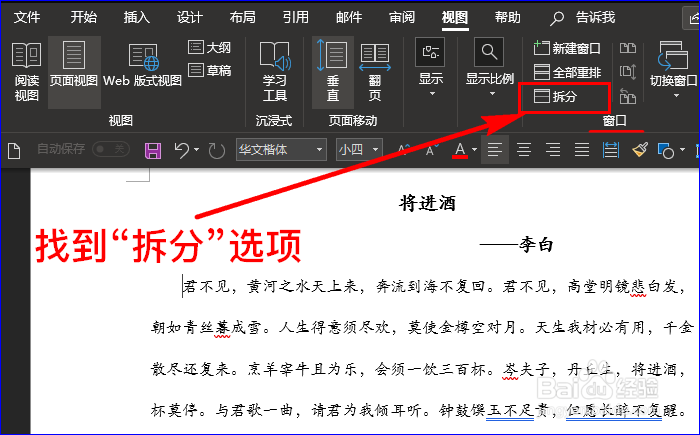Click the text 君不见，黄河之水天上来
Viewport: 700px width, 435px height.
pyautogui.click(x=271, y=286)
